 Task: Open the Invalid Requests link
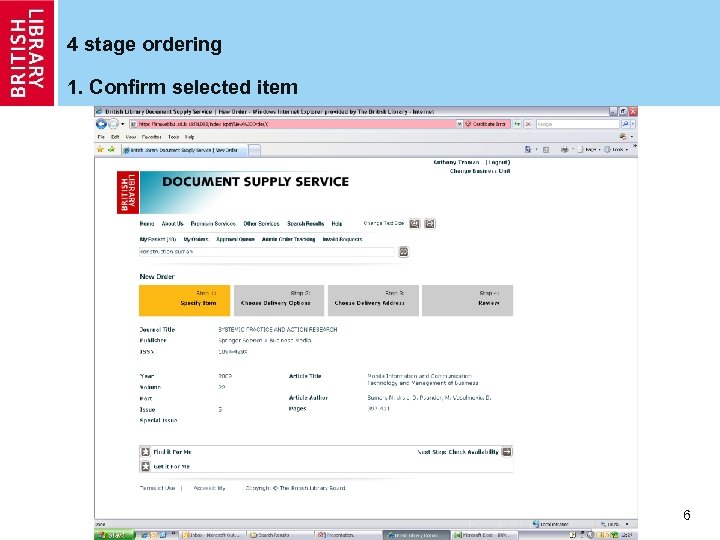343,239
